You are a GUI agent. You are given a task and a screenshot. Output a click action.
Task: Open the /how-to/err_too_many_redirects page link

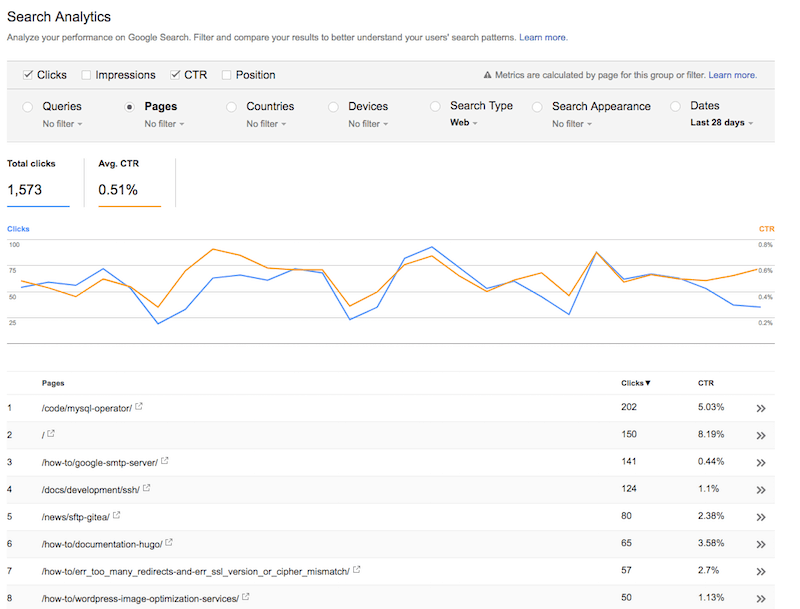coord(196,570)
